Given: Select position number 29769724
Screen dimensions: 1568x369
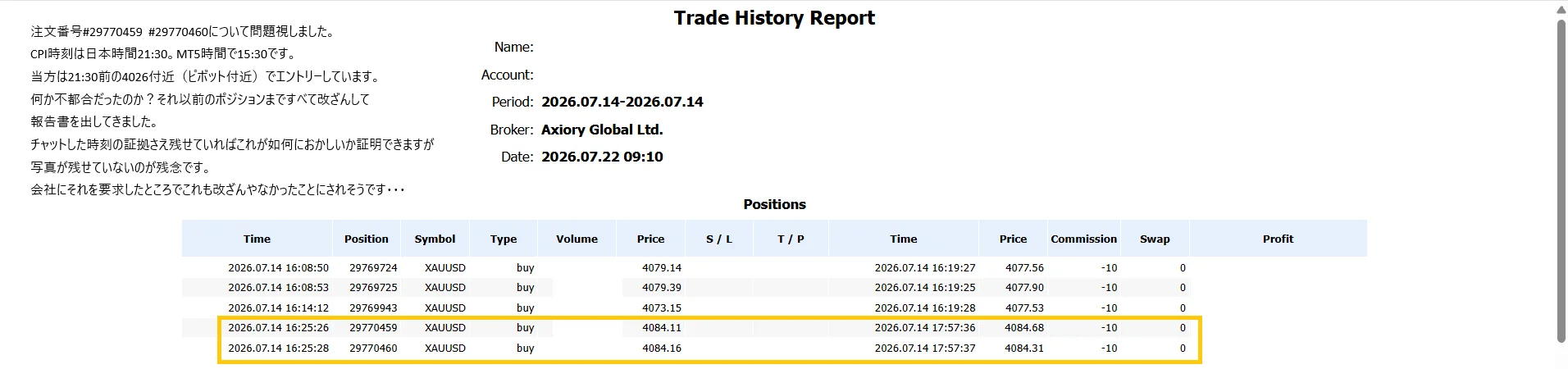Looking at the screenshot, I should (373, 267).
